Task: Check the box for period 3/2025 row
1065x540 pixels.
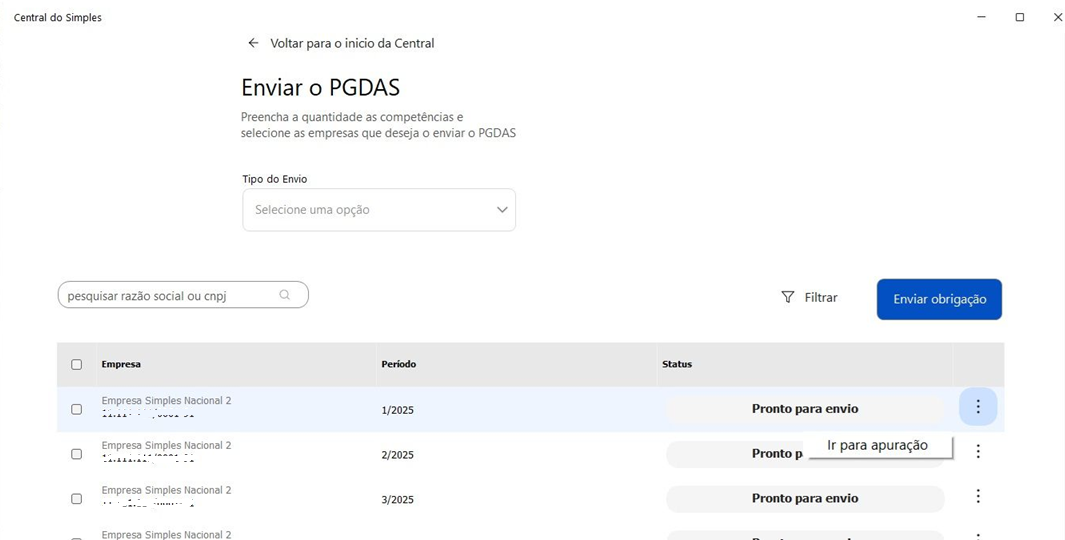Action: point(77,499)
